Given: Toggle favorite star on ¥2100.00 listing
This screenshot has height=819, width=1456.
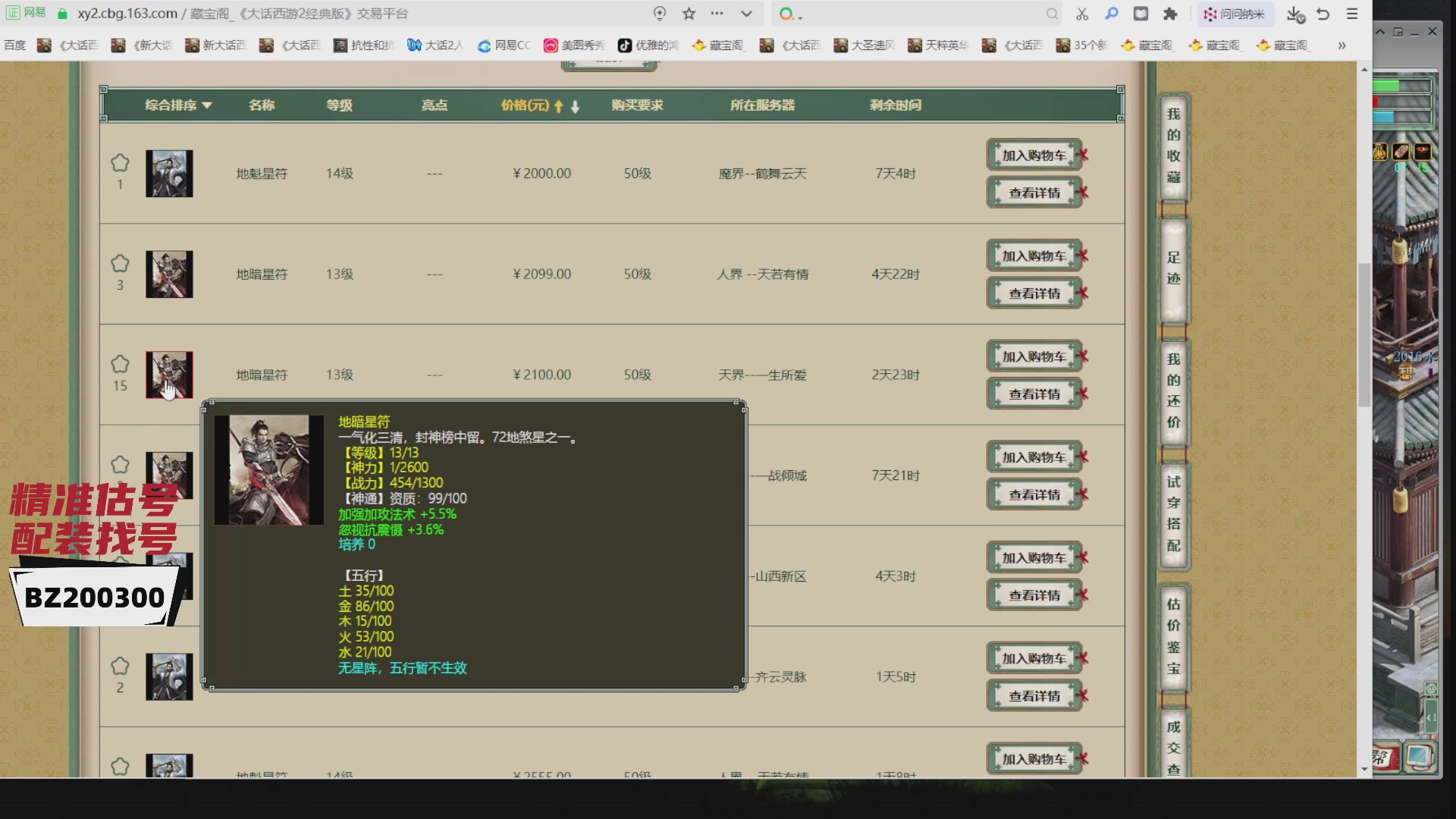Looking at the screenshot, I should tap(120, 364).
